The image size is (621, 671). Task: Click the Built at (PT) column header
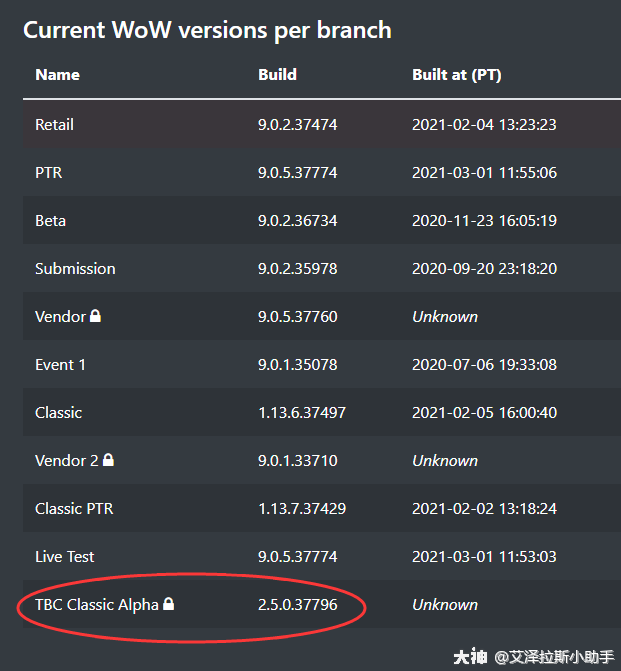coord(456,74)
